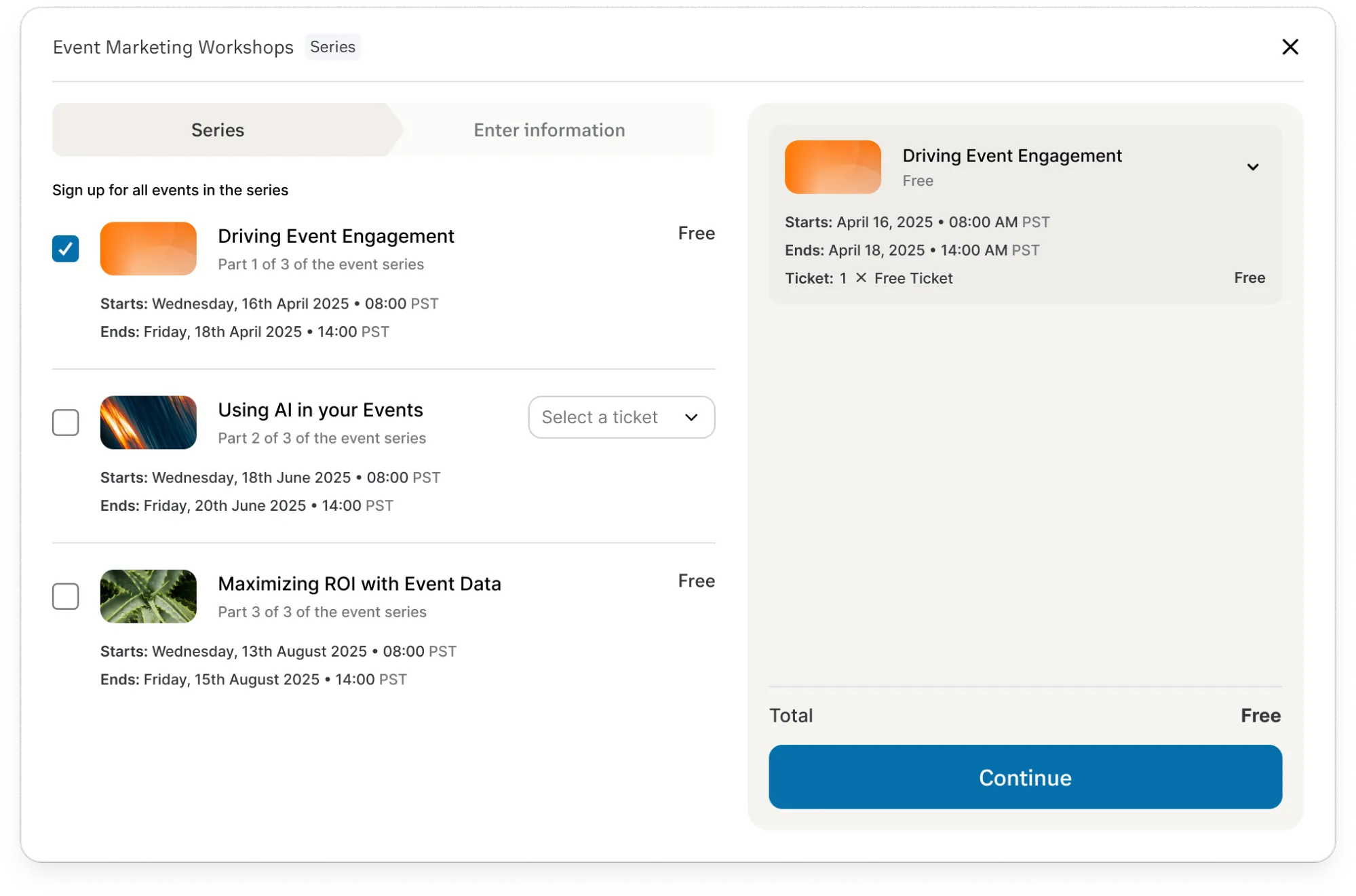Click the X icon beside Free Ticket
This screenshot has width=1356, height=896.
pyautogui.click(x=861, y=277)
